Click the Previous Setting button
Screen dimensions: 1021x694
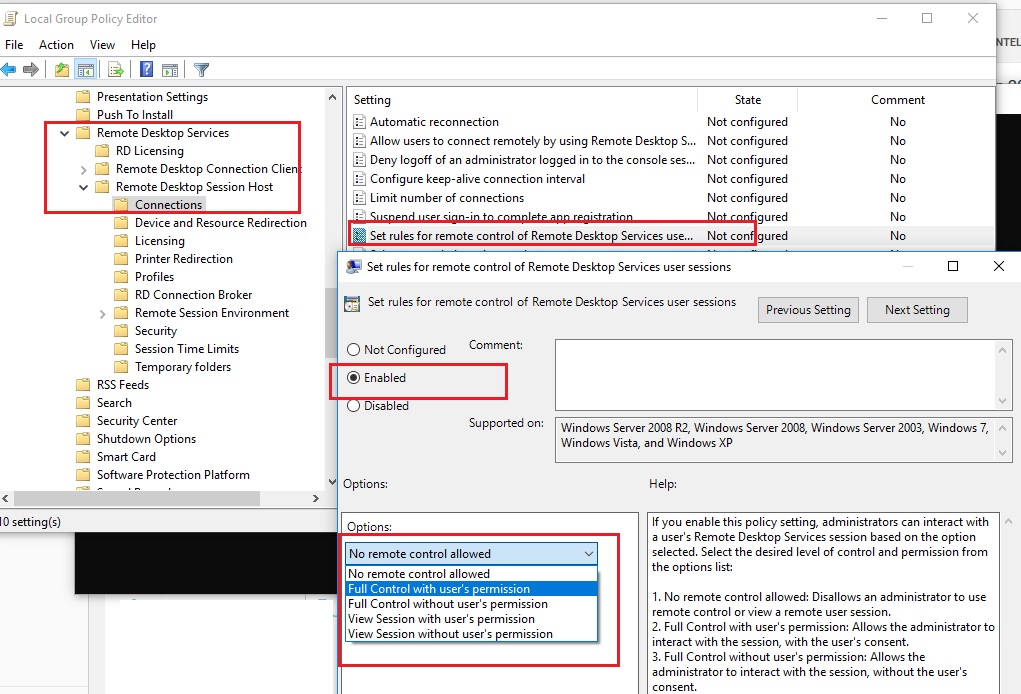coord(808,310)
